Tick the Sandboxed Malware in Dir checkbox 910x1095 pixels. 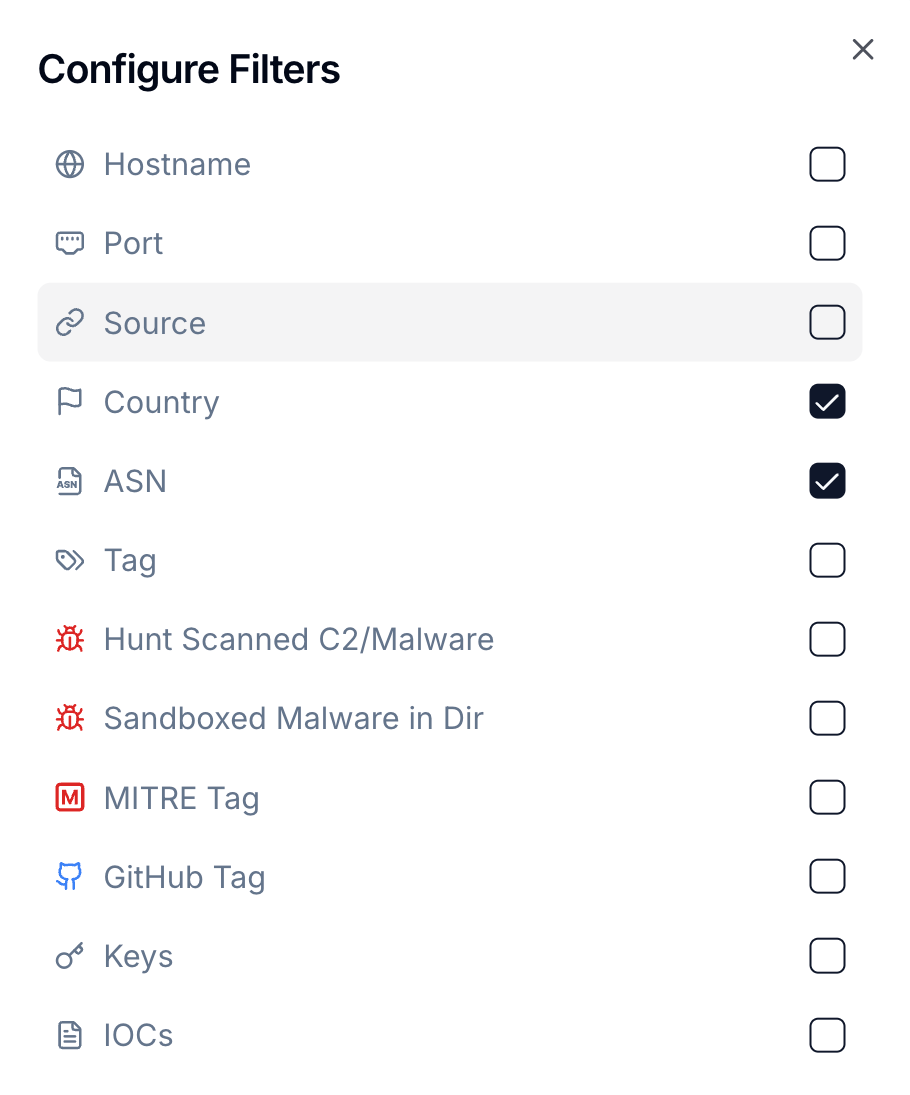(827, 718)
